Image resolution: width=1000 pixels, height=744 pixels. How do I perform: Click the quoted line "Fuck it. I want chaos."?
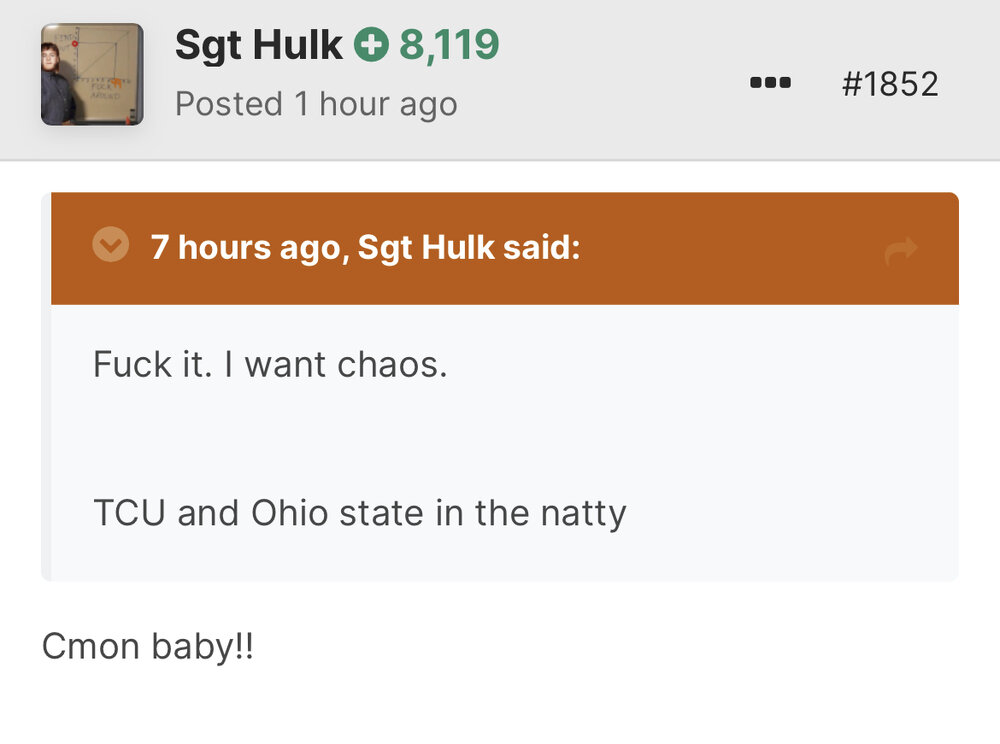(x=270, y=364)
